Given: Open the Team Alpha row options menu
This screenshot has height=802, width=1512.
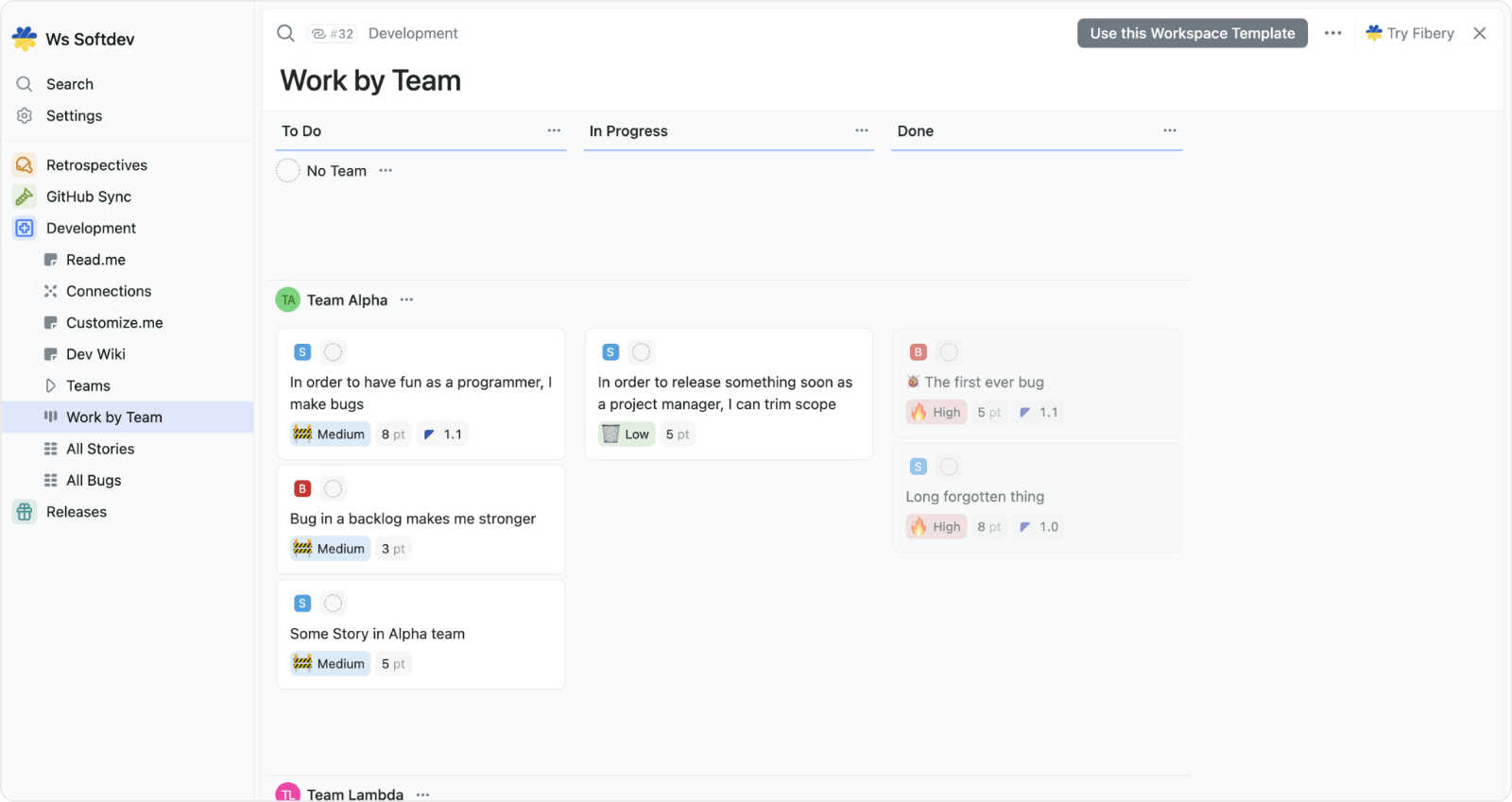Looking at the screenshot, I should click(406, 300).
